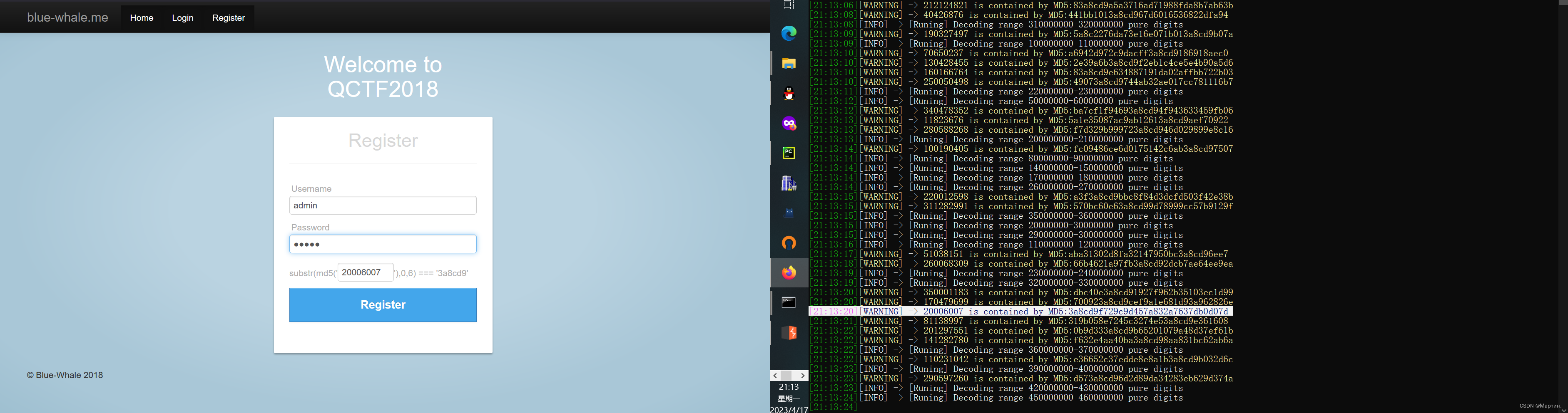Select the line with 81138997
Viewport: 1568px width, 413px height.
[1018, 321]
